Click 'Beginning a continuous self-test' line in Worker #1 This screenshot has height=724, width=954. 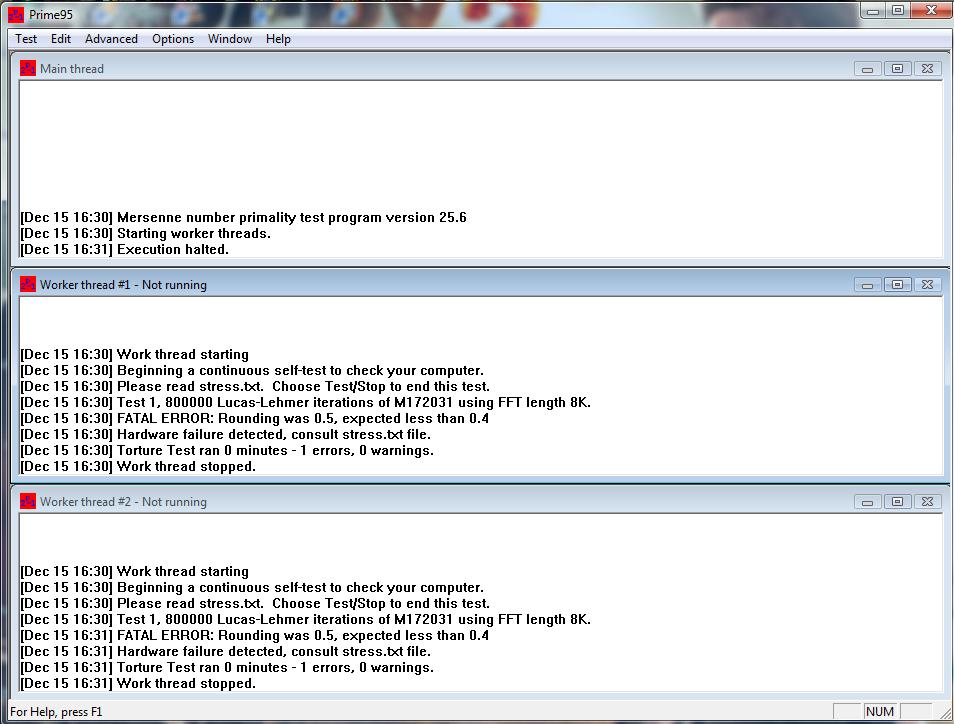point(252,371)
